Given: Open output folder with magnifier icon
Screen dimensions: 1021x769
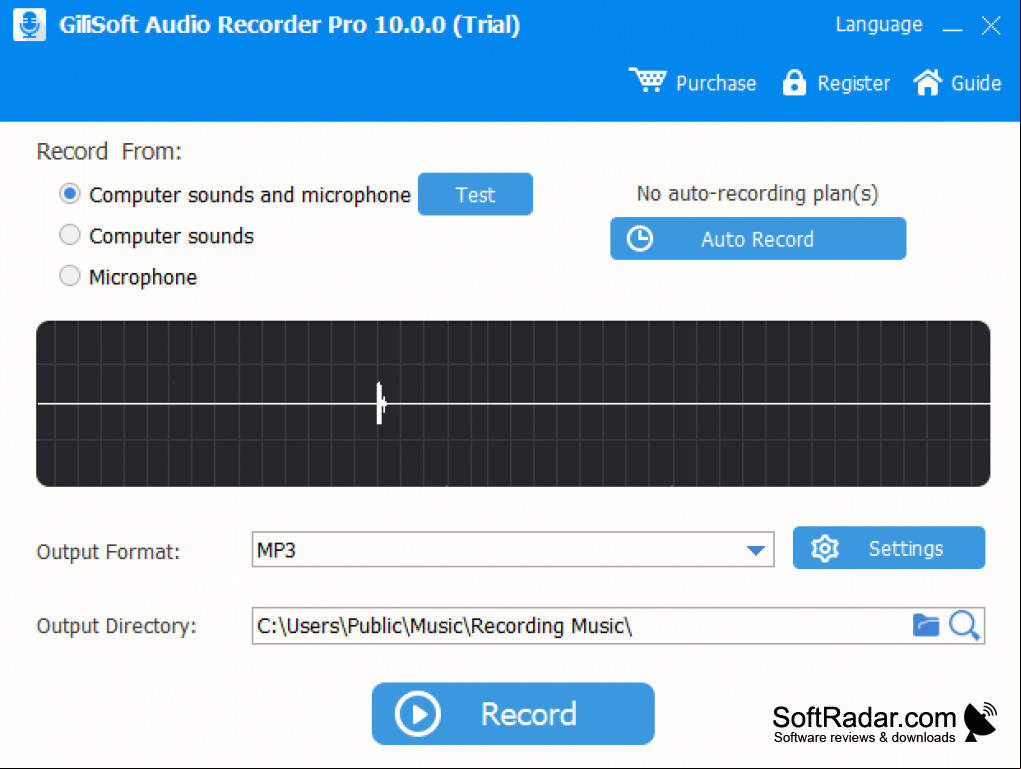Looking at the screenshot, I should [964, 626].
